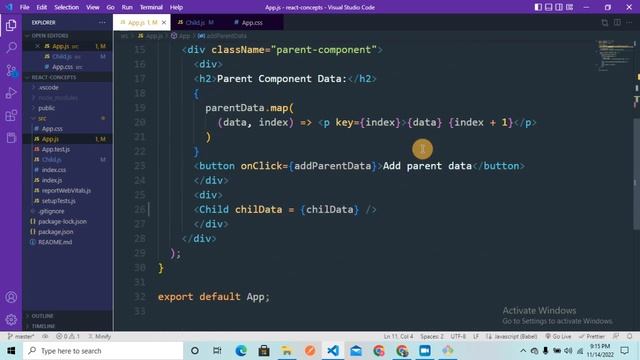Open the Explorer view in activity bar

click(x=11, y=25)
